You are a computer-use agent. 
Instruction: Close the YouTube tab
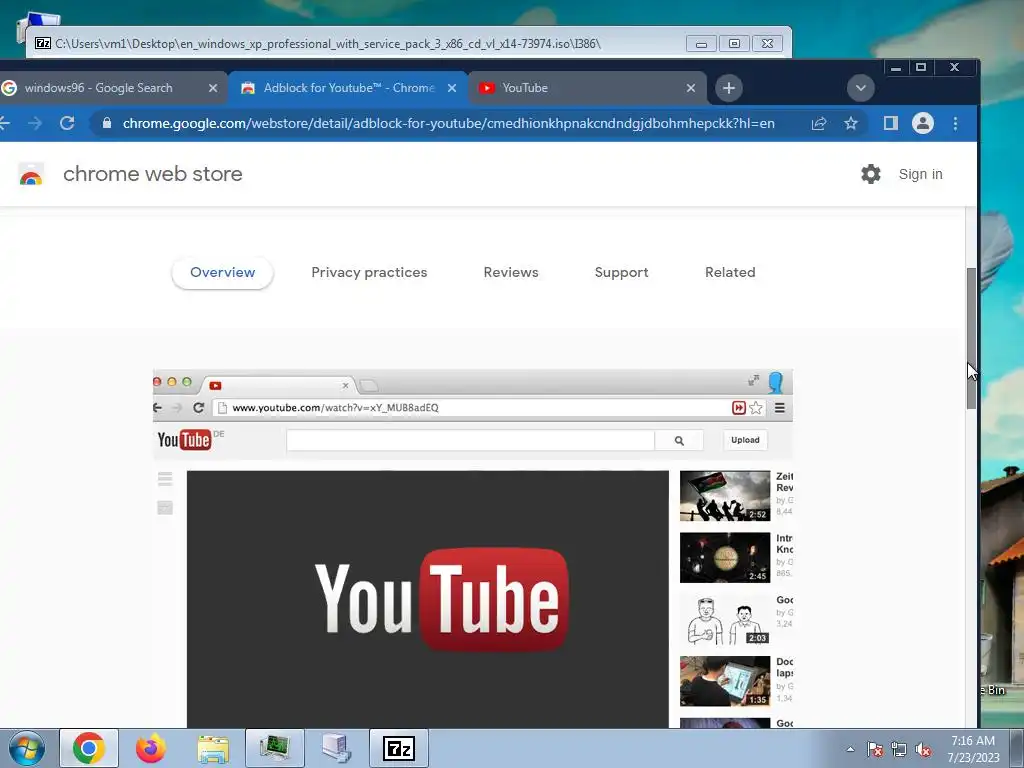tap(691, 88)
